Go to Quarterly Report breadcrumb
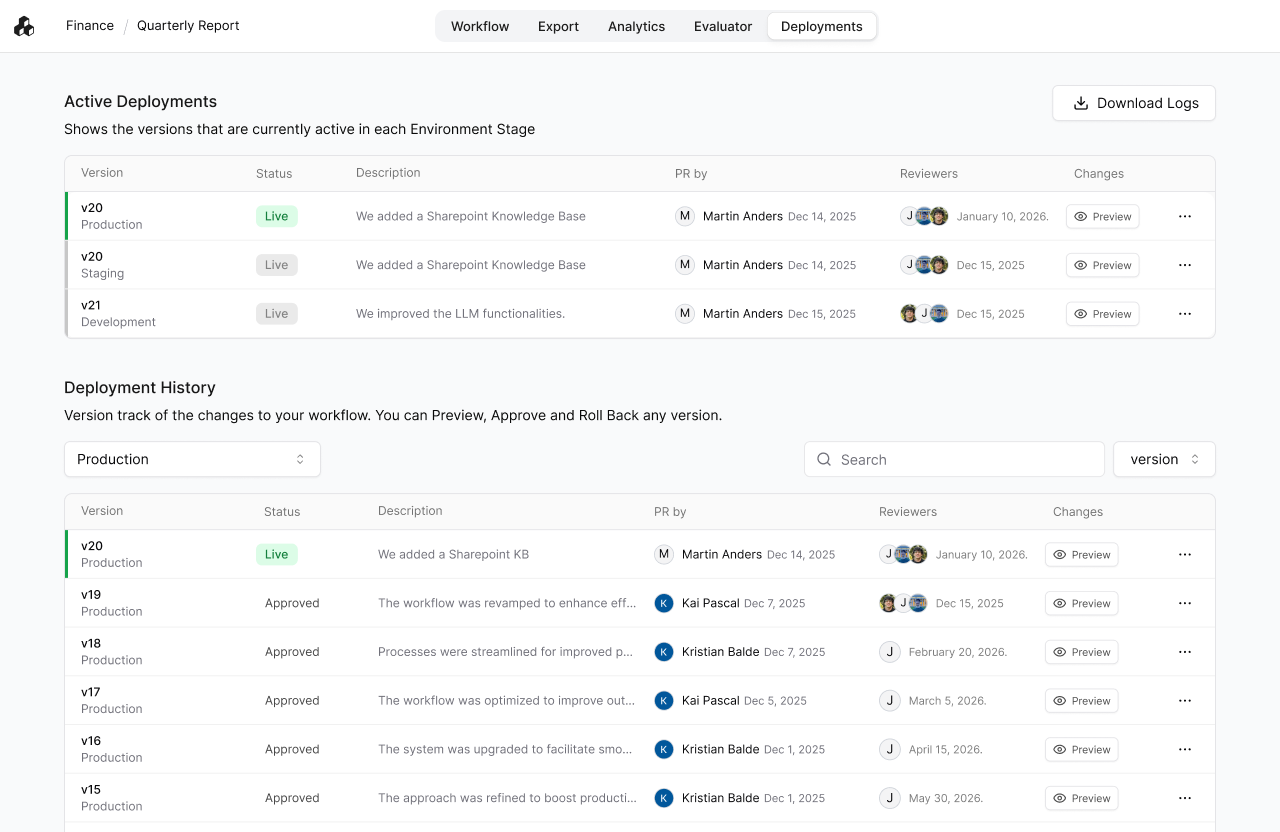 coord(188,26)
